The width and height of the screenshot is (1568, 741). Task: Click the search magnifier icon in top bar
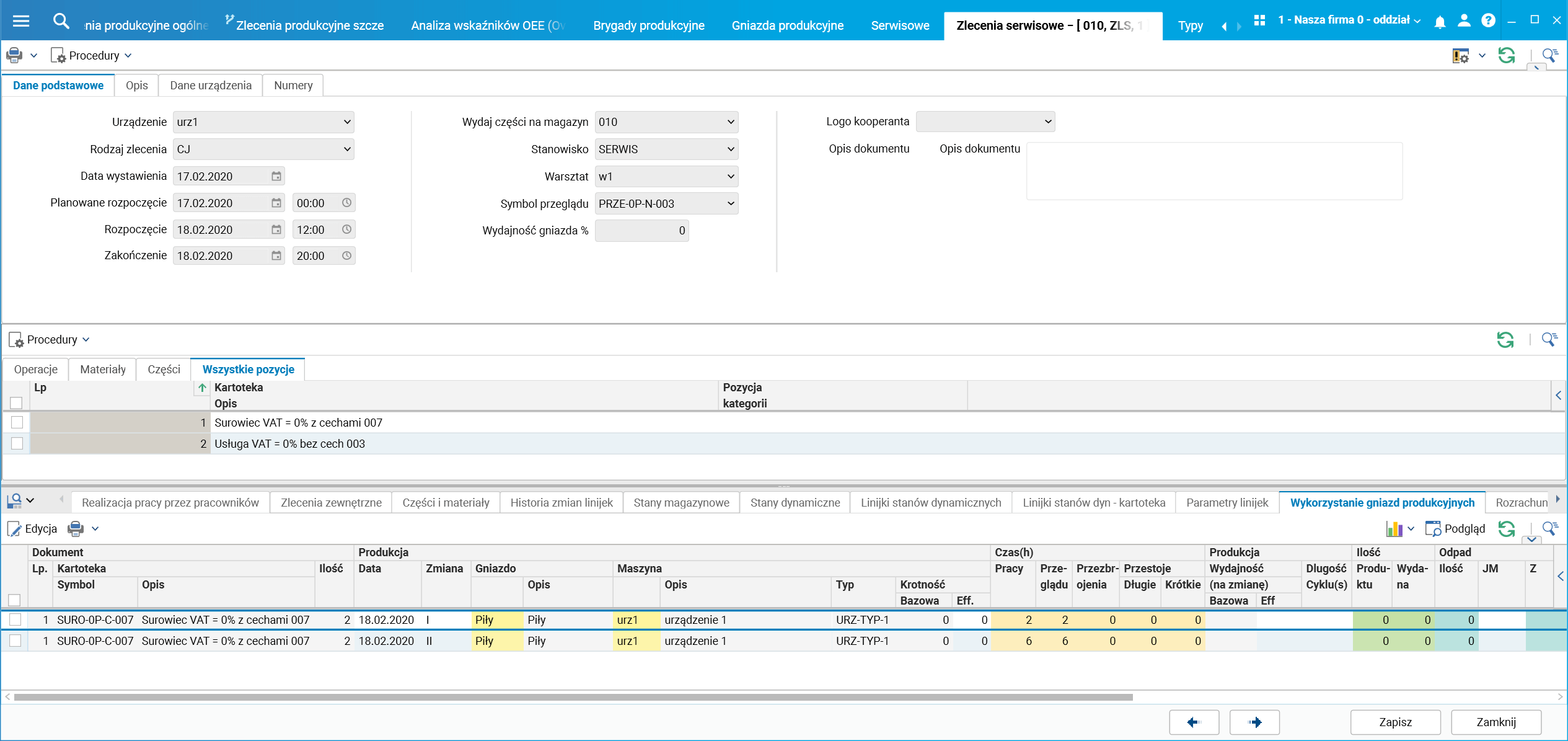(61, 21)
